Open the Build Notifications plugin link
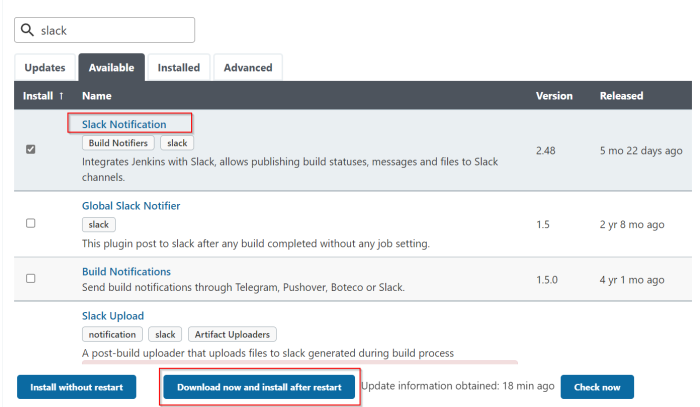700x407 pixels. coord(126,271)
